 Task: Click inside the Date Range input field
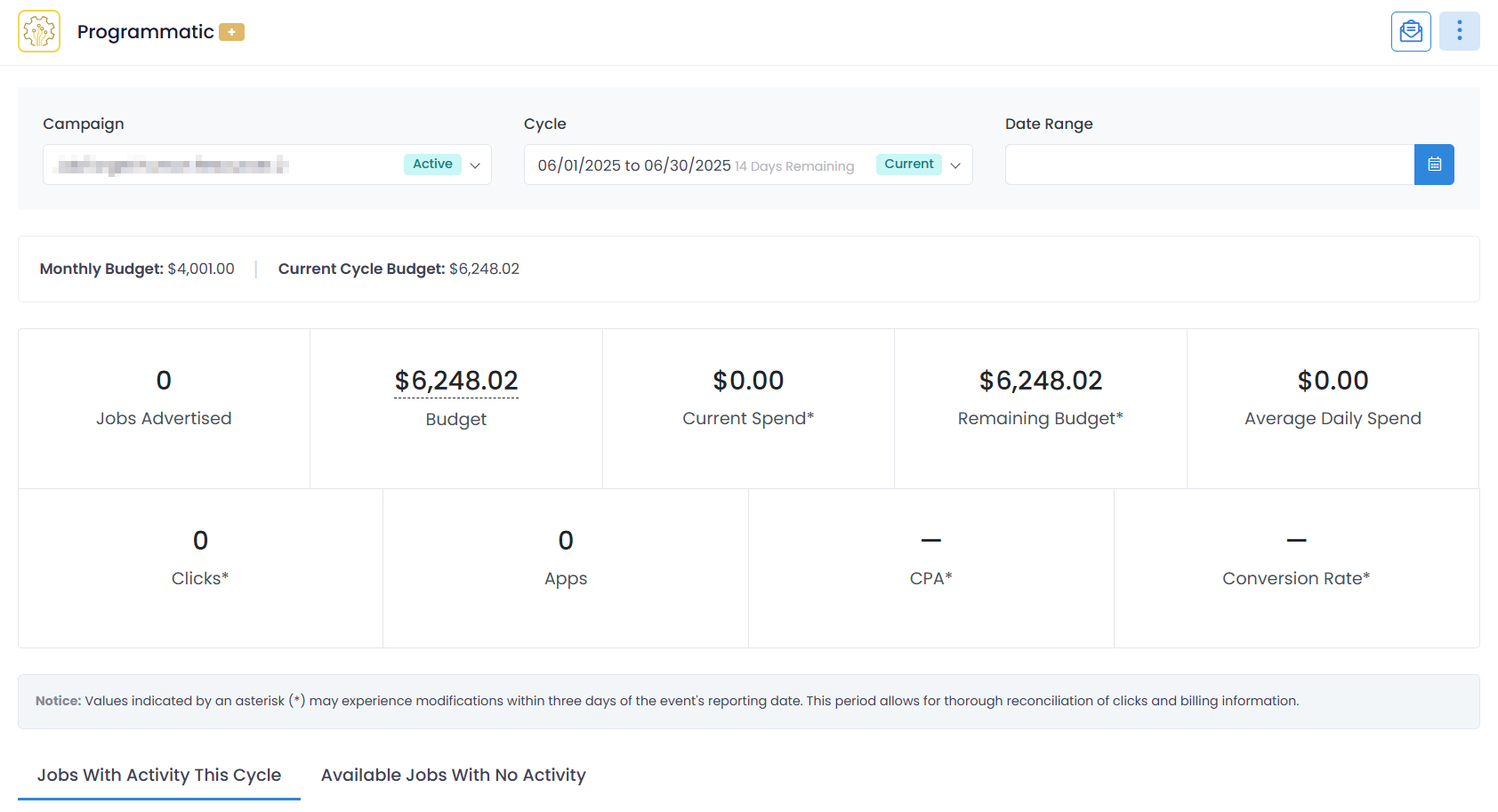1209,165
